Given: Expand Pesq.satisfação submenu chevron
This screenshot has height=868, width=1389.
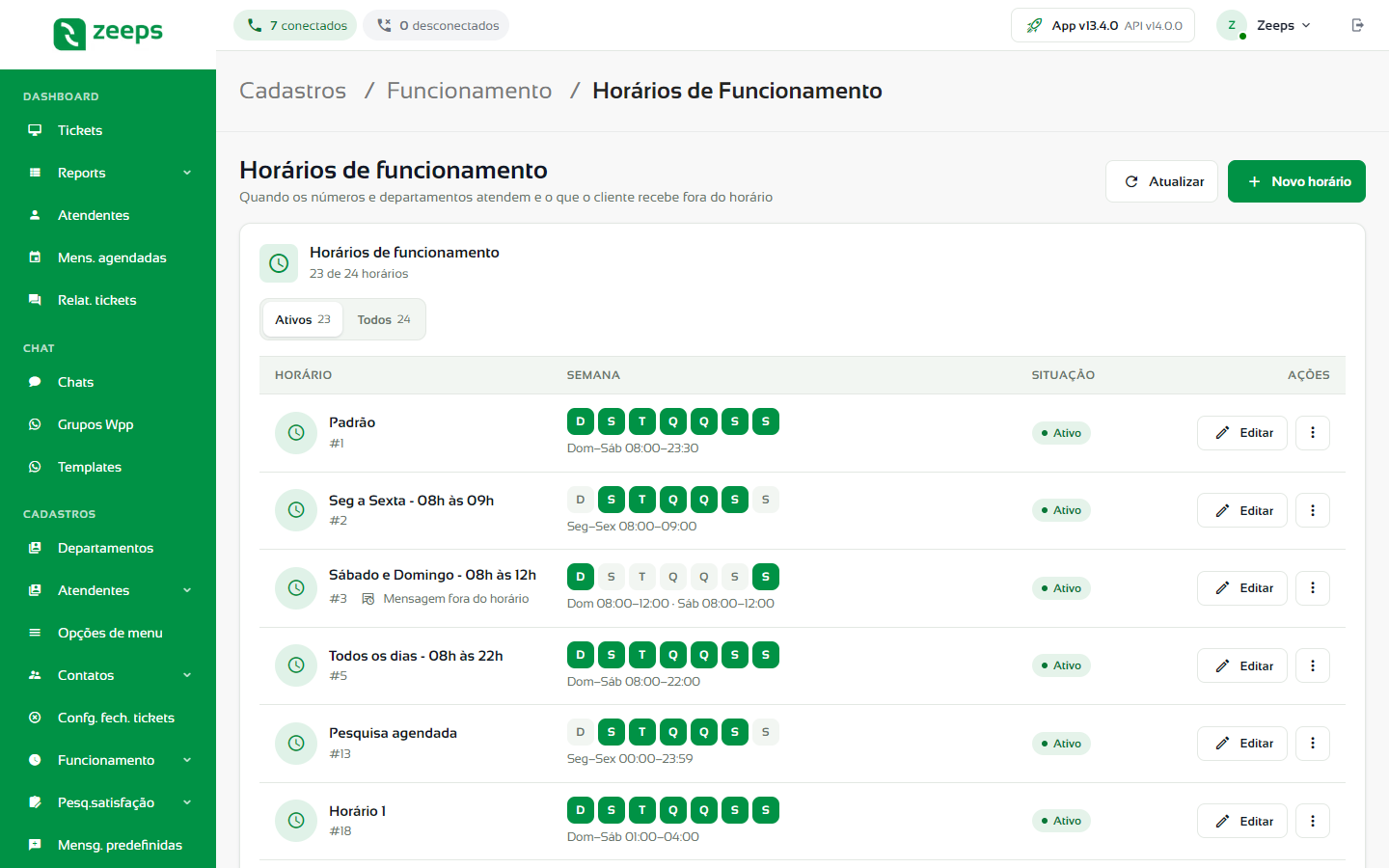Looking at the screenshot, I should (187, 802).
